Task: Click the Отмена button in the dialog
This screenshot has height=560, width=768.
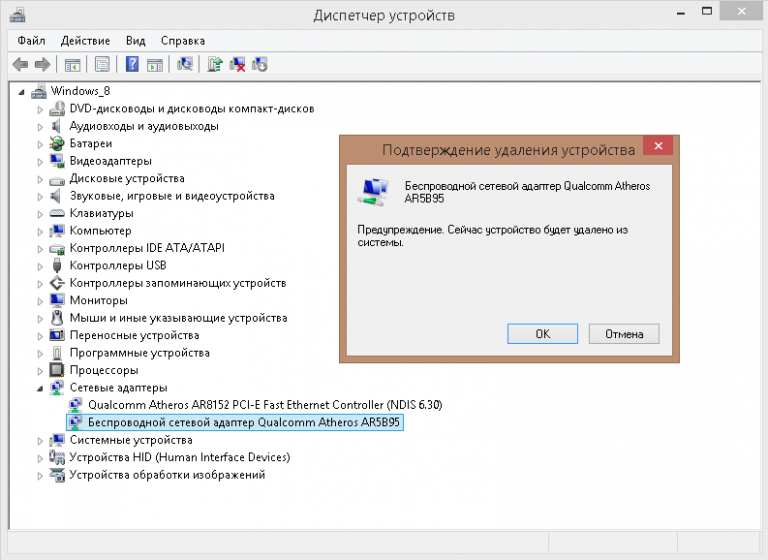Action: click(x=623, y=334)
